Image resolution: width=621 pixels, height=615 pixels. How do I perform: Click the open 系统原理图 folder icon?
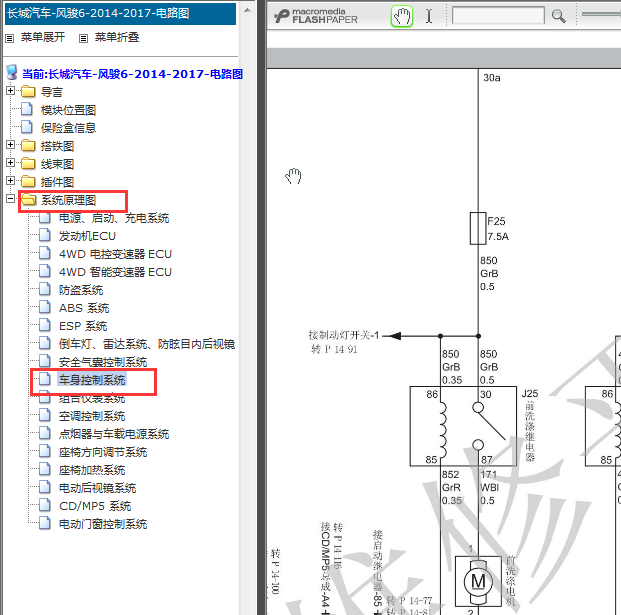[x=29, y=199]
